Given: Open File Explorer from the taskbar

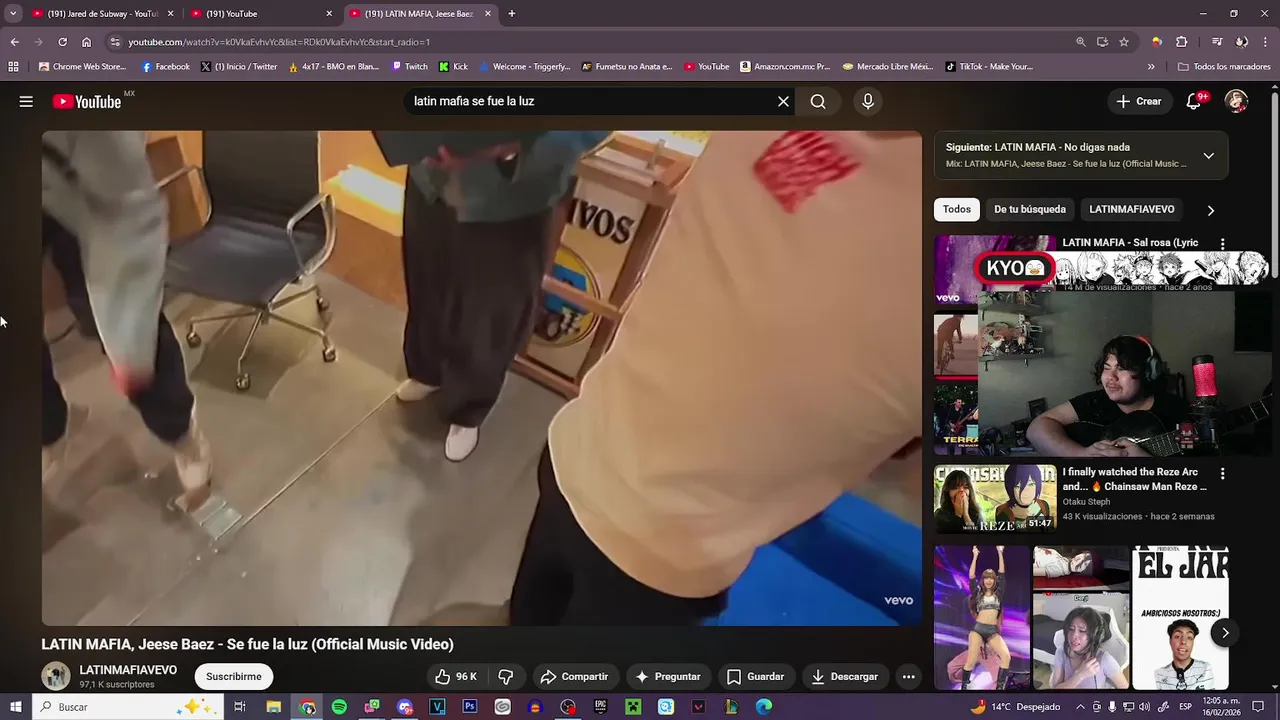Looking at the screenshot, I should point(273,707).
